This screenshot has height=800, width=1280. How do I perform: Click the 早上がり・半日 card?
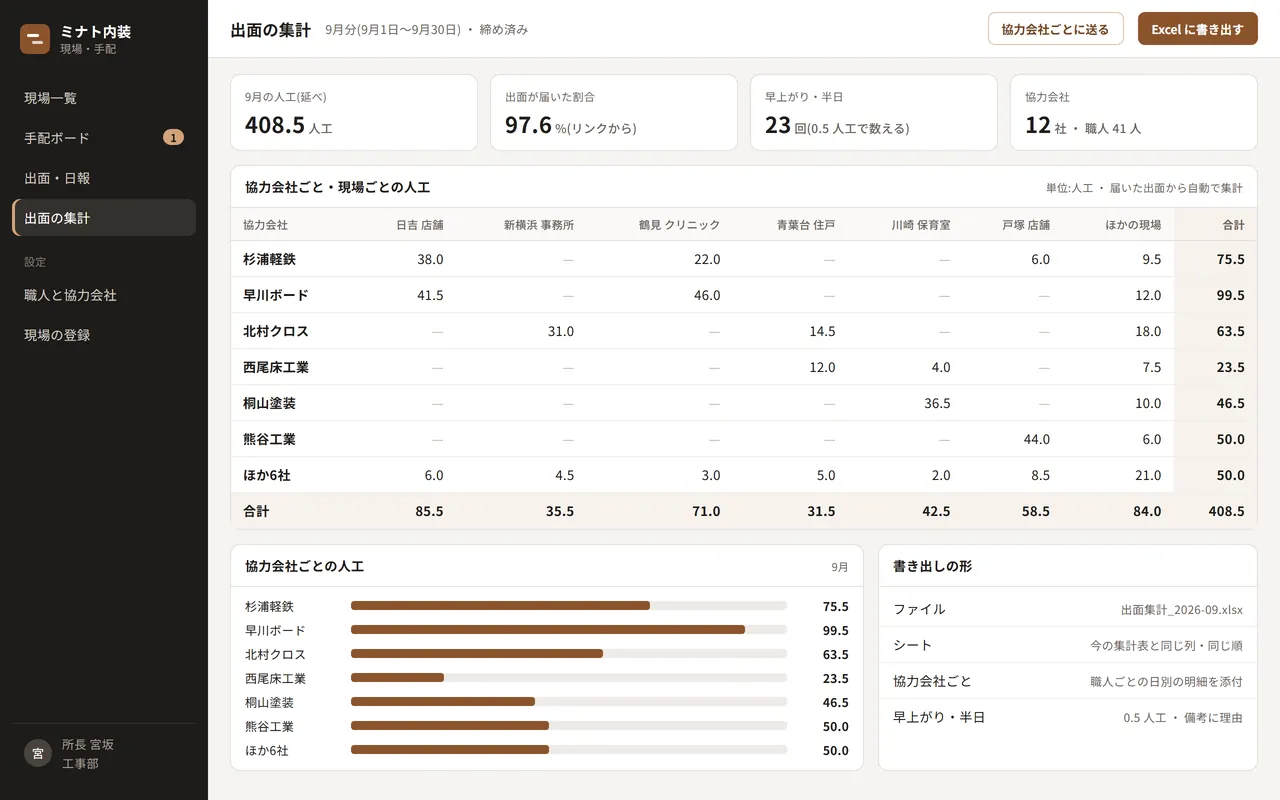tap(874, 112)
